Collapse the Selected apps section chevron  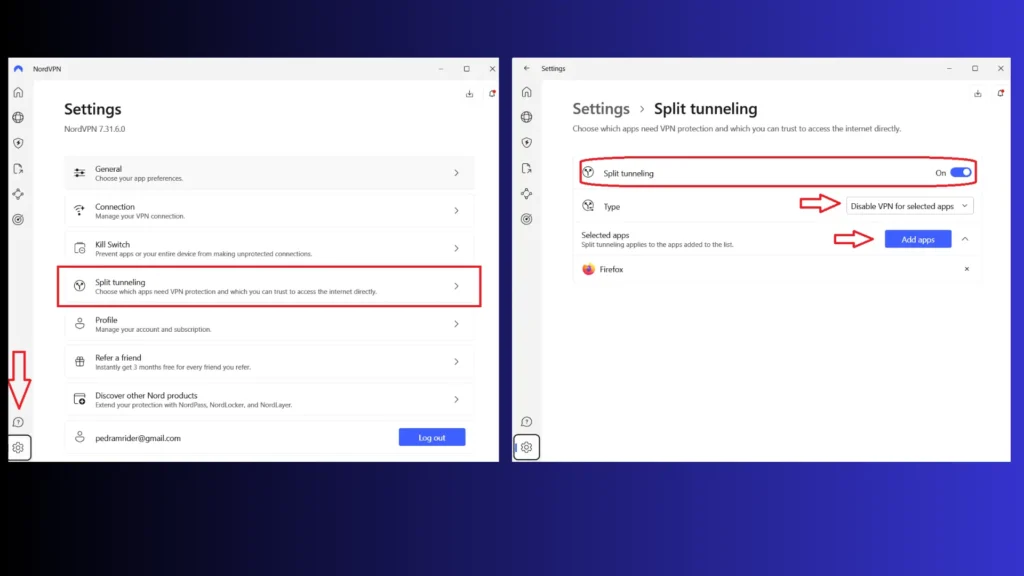965,239
